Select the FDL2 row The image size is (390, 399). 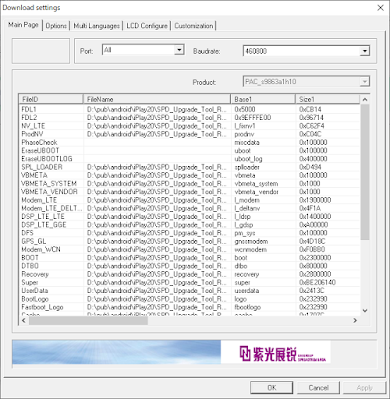(x=189, y=117)
